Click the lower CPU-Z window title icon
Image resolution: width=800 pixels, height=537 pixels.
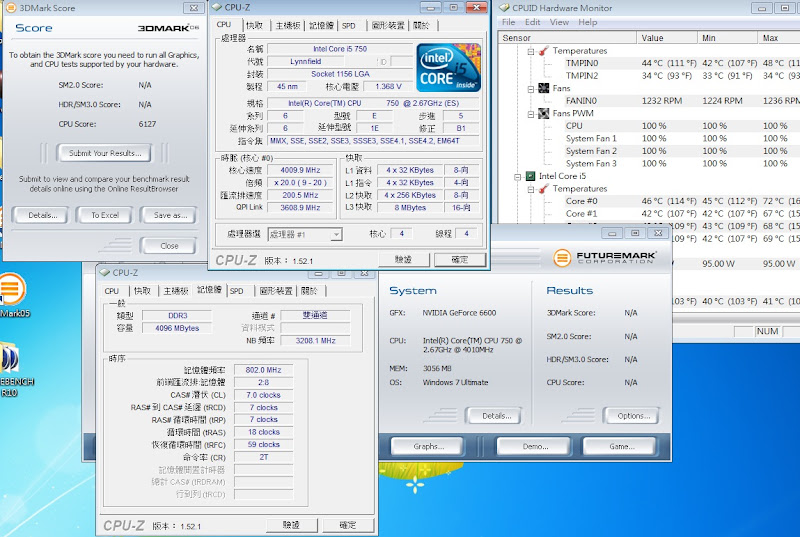(x=105, y=272)
